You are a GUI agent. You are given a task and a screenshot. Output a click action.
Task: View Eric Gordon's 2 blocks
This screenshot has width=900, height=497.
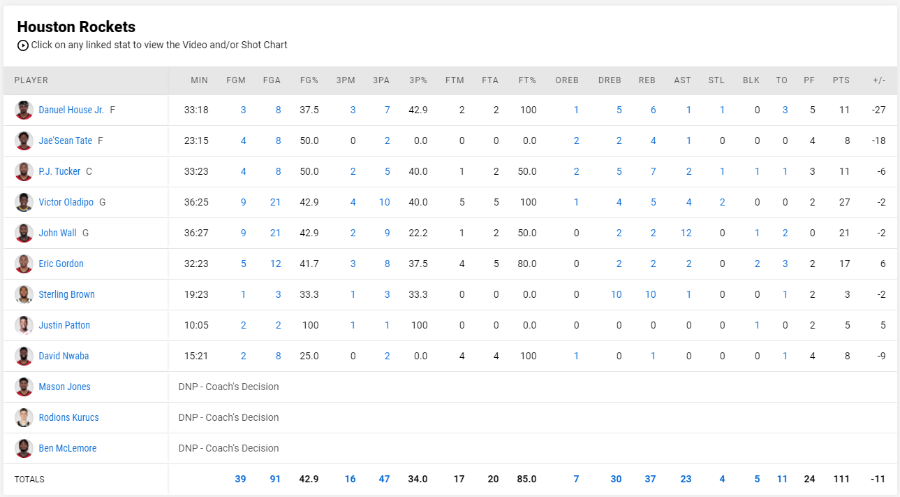tap(757, 264)
